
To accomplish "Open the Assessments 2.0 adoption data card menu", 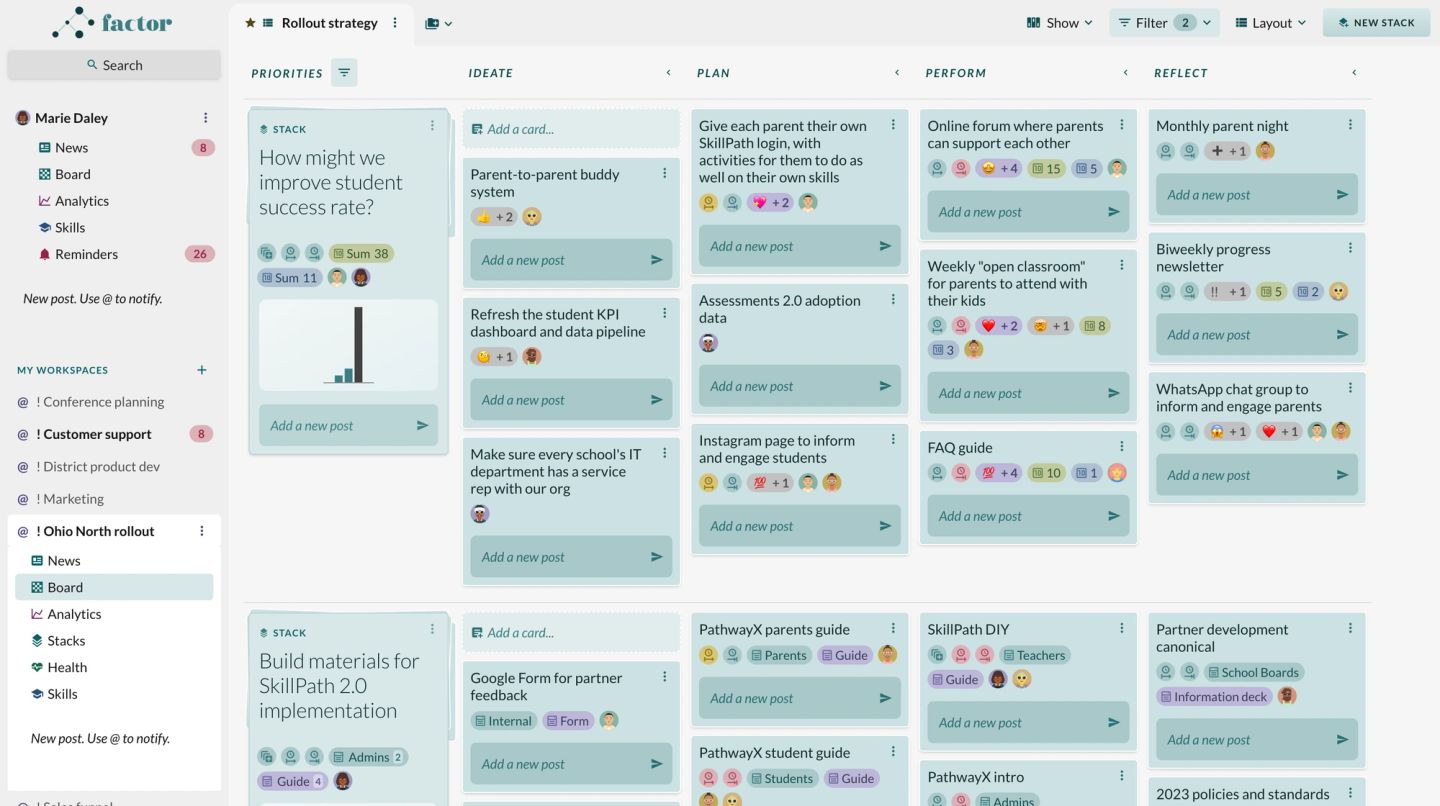I will (893, 300).
